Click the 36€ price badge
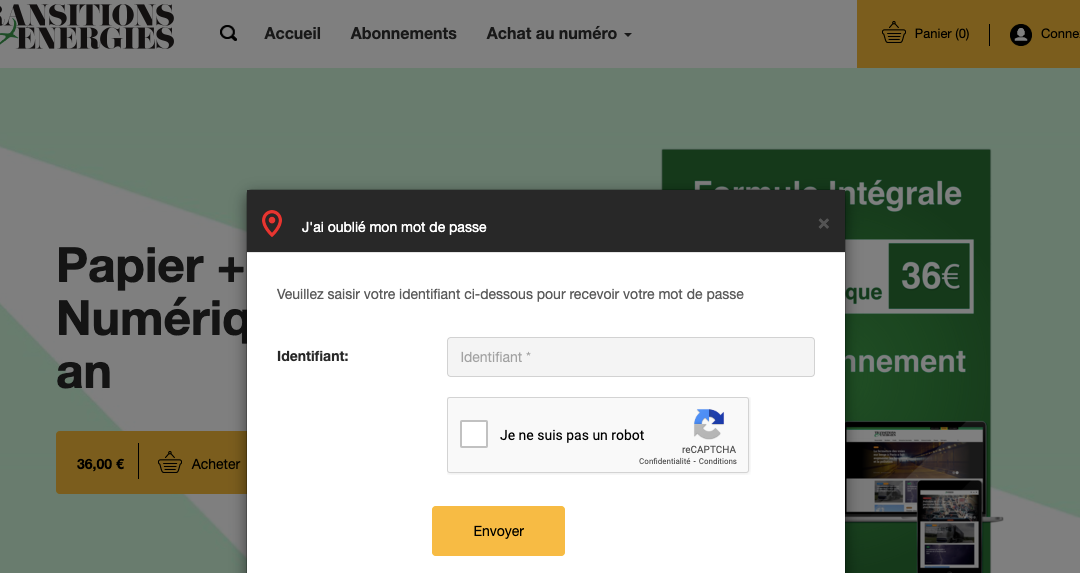The image size is (1080, 573). 930,275
